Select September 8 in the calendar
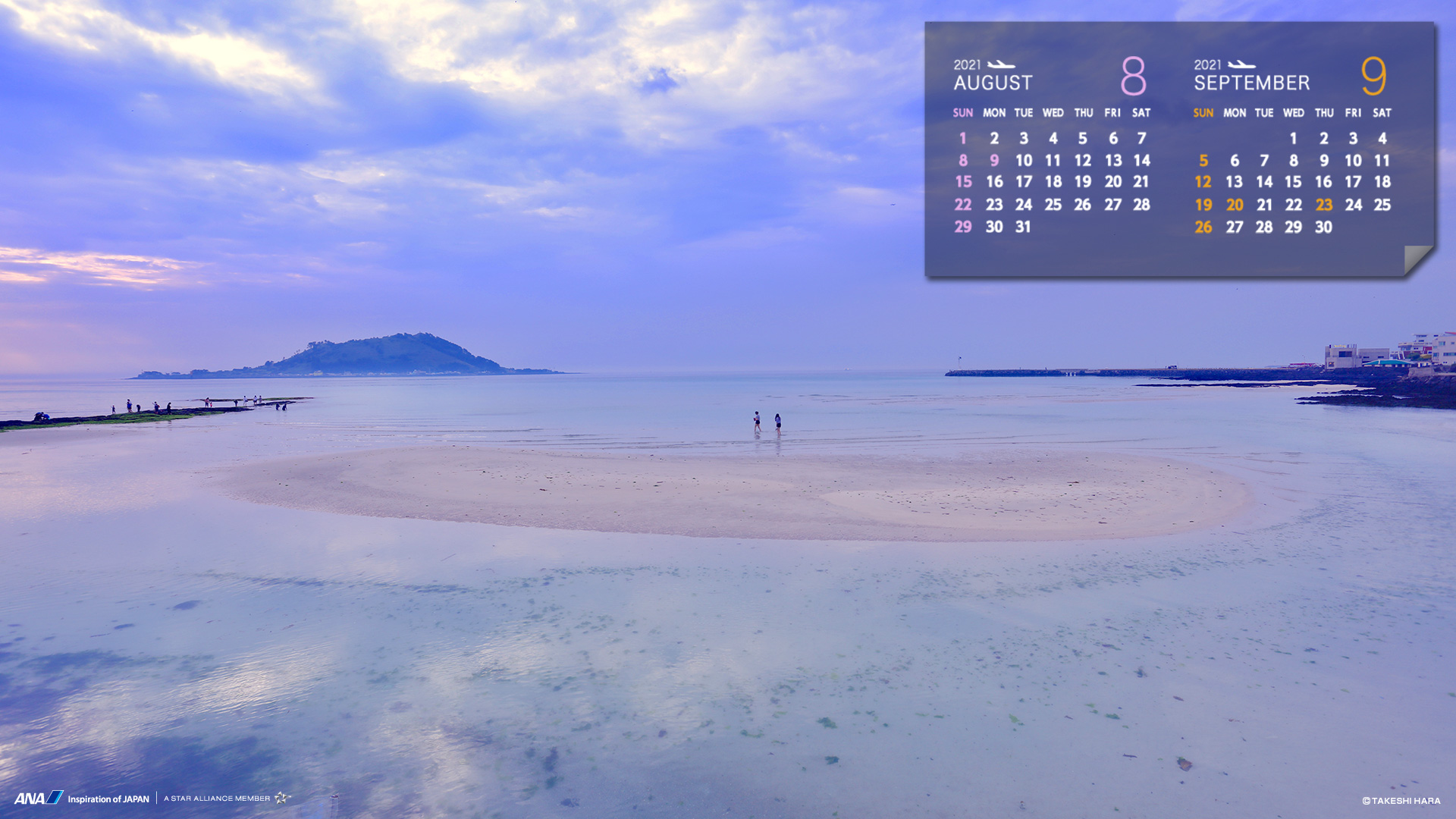 tap(1294, 161)
